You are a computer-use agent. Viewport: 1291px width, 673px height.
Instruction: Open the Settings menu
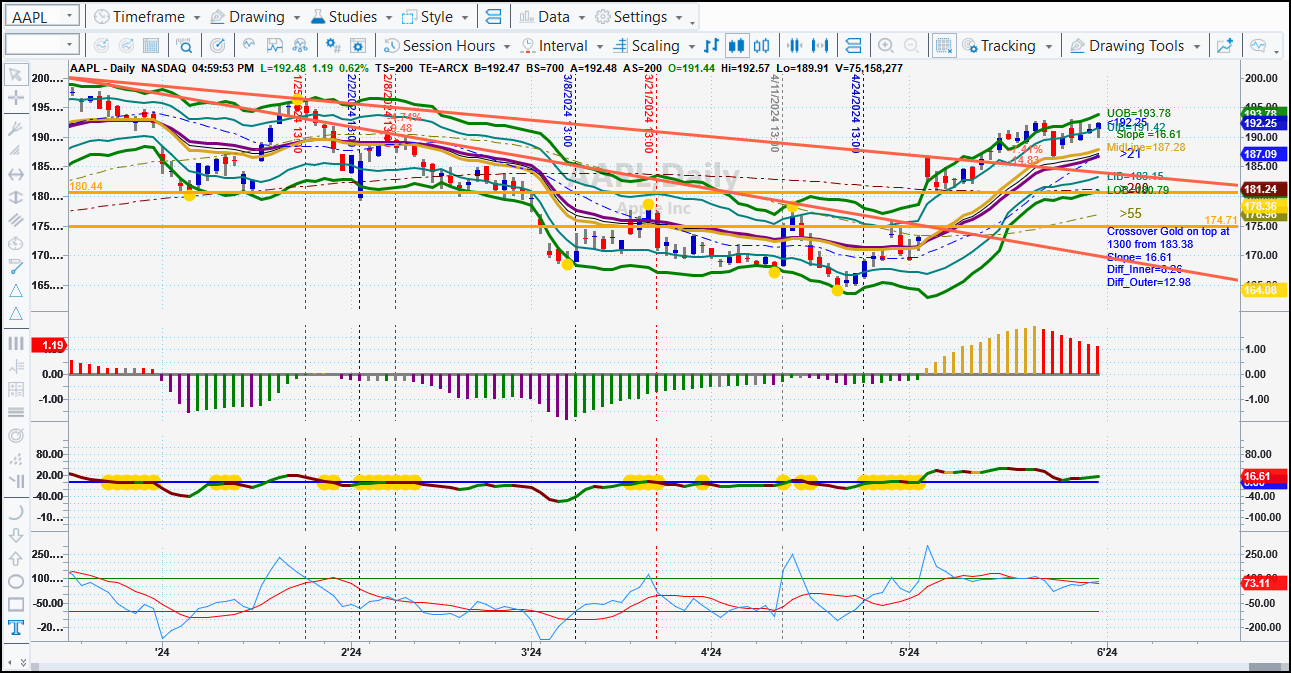pos(639,17)
